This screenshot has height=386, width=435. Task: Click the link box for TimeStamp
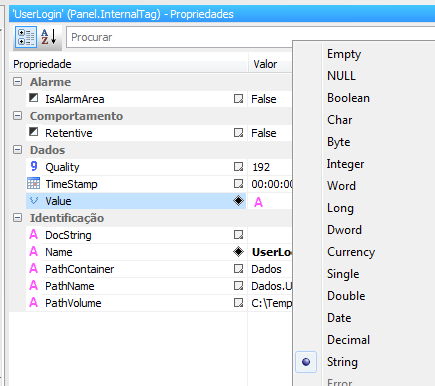pyautogui.click(x=238, y=184)
